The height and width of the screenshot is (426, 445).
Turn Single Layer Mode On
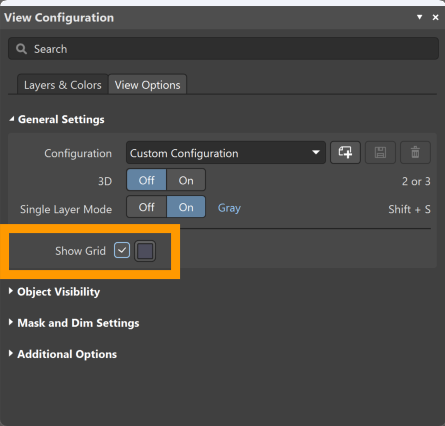click(186, 207)
